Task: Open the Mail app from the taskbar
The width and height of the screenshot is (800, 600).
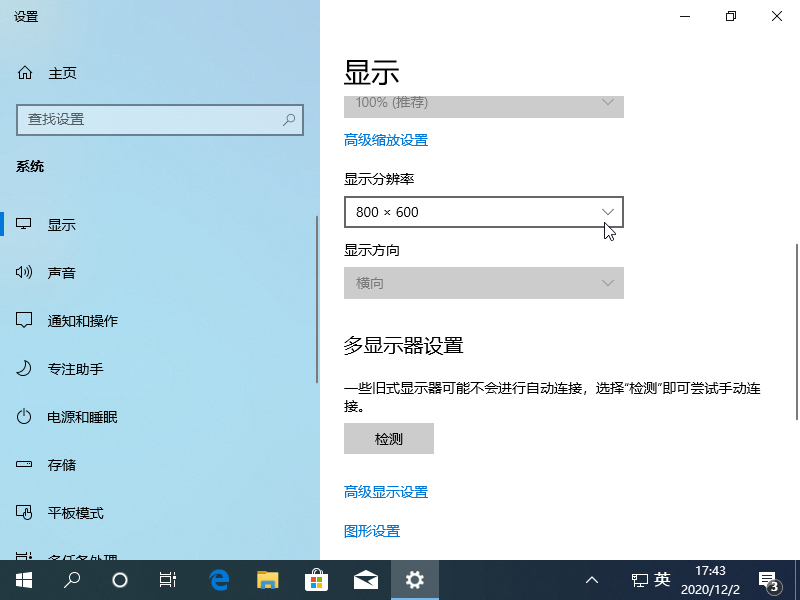Action: click(x=366, y=579)
